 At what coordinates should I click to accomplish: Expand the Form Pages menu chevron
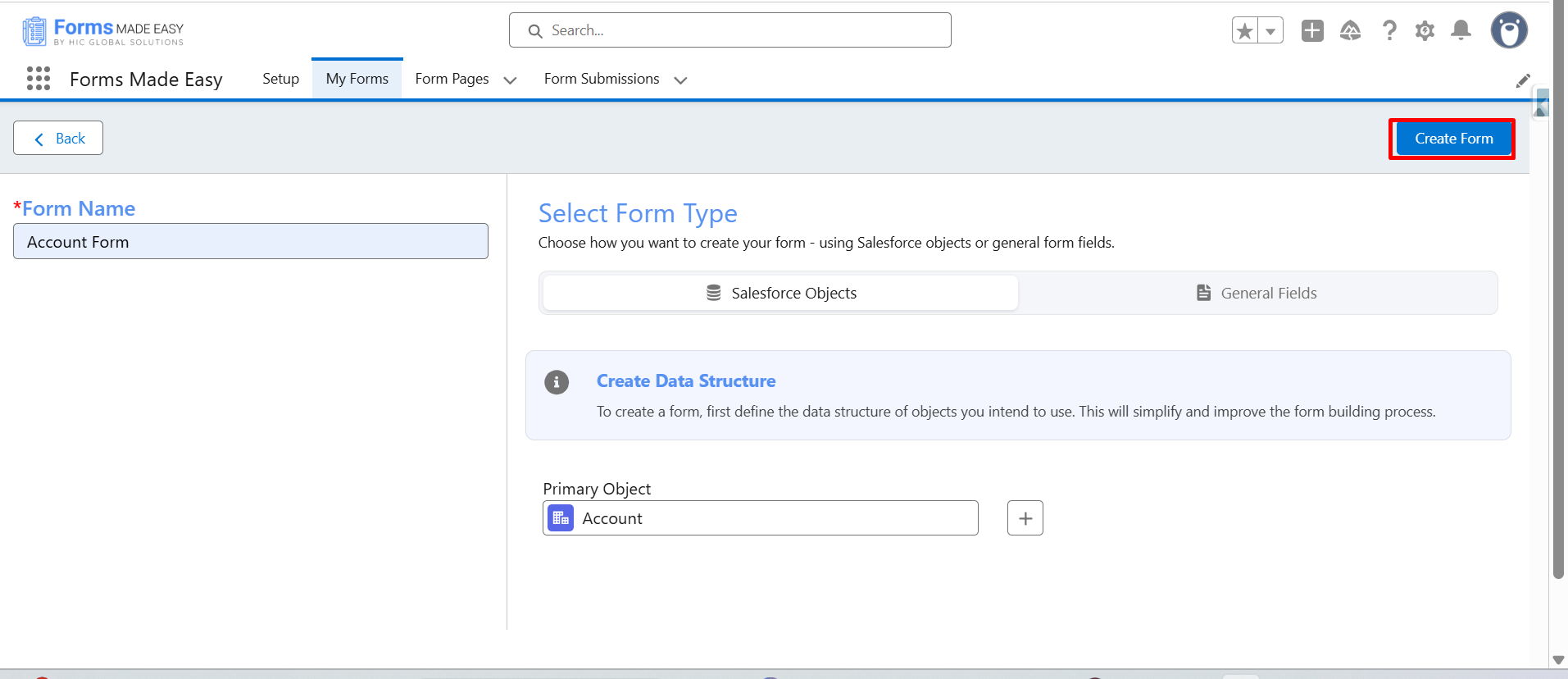point(510,80)
